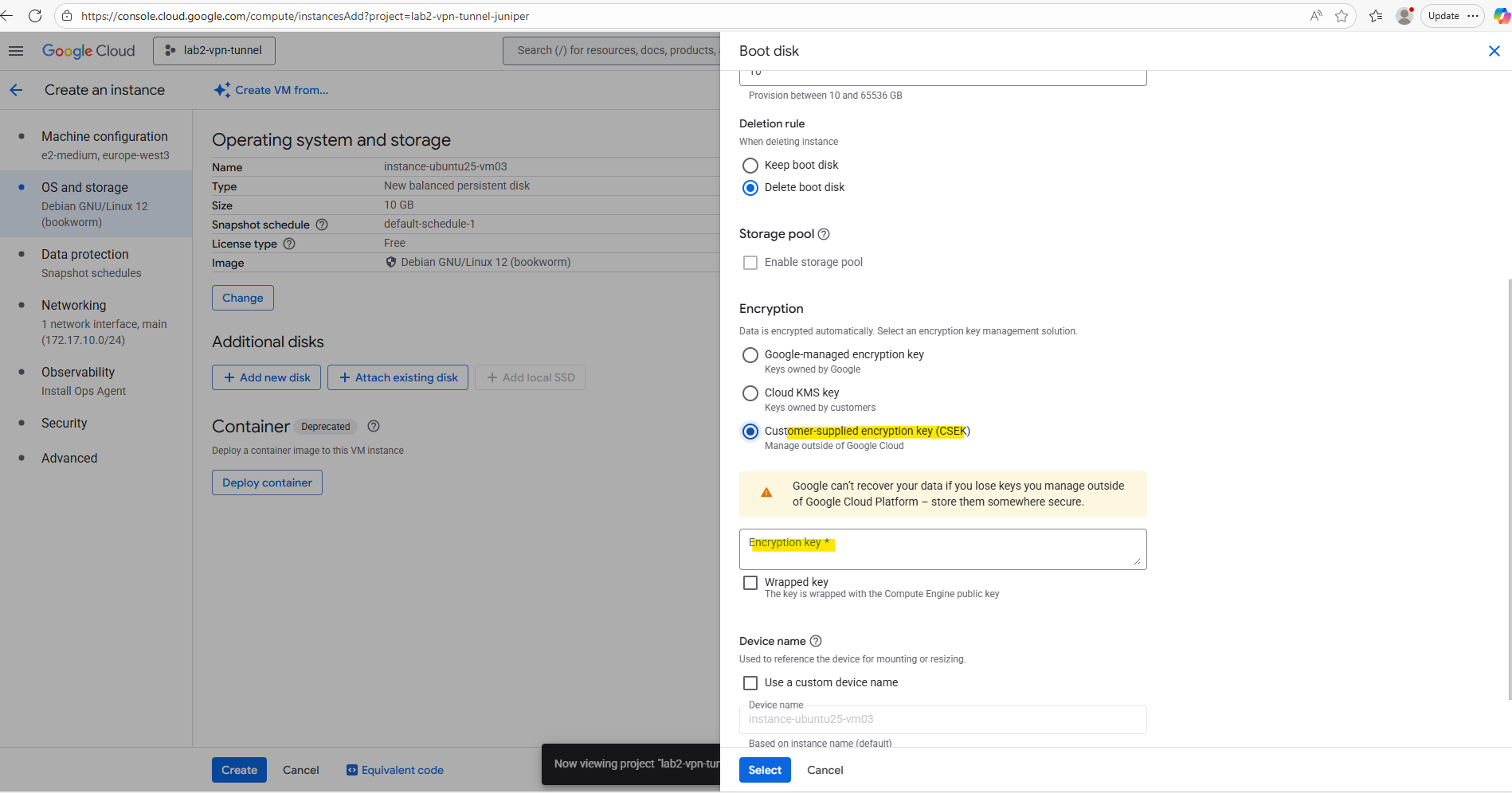
Task: Open Machine configuration section
Action: (x=96, y=145)
